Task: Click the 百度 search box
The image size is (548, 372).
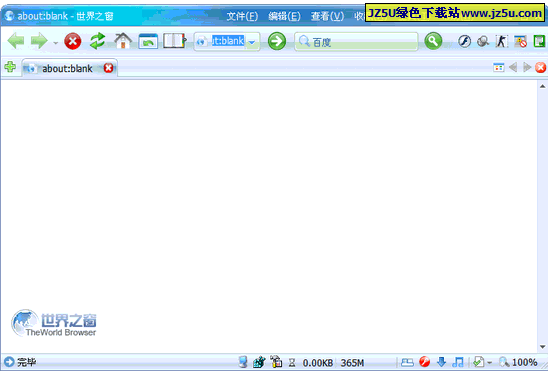Action: (356, 42)
